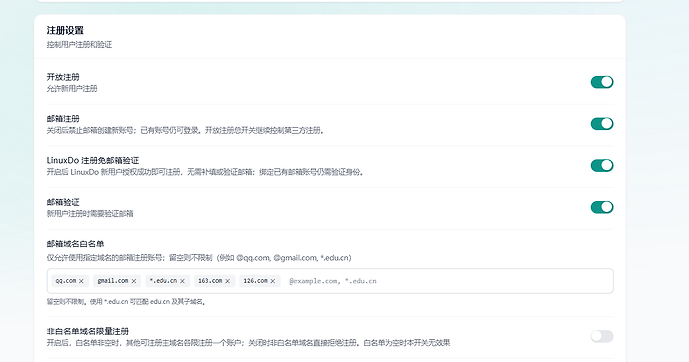Toggle LinuxDo 注册免邮箱验证 switch

tap(602, 166)
